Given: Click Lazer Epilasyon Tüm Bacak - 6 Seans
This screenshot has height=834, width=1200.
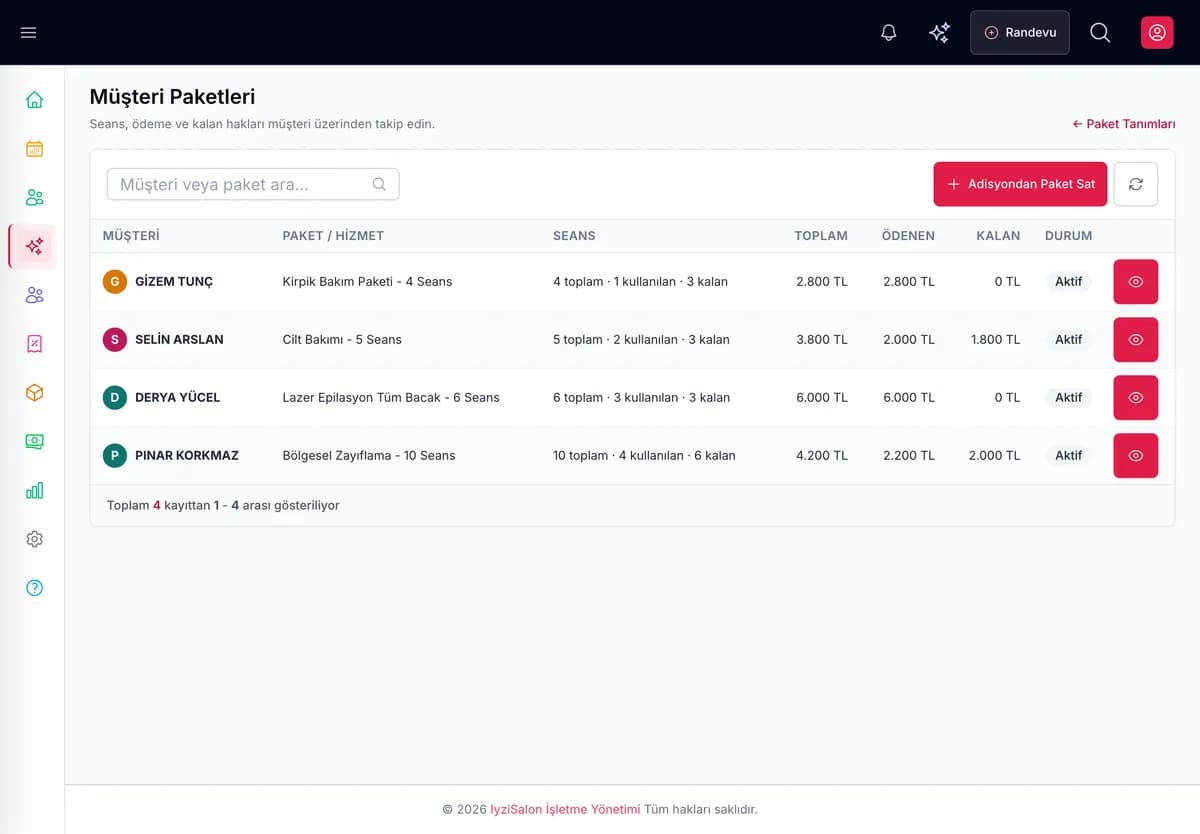Looking at the screenshot, I should (391, 398).
